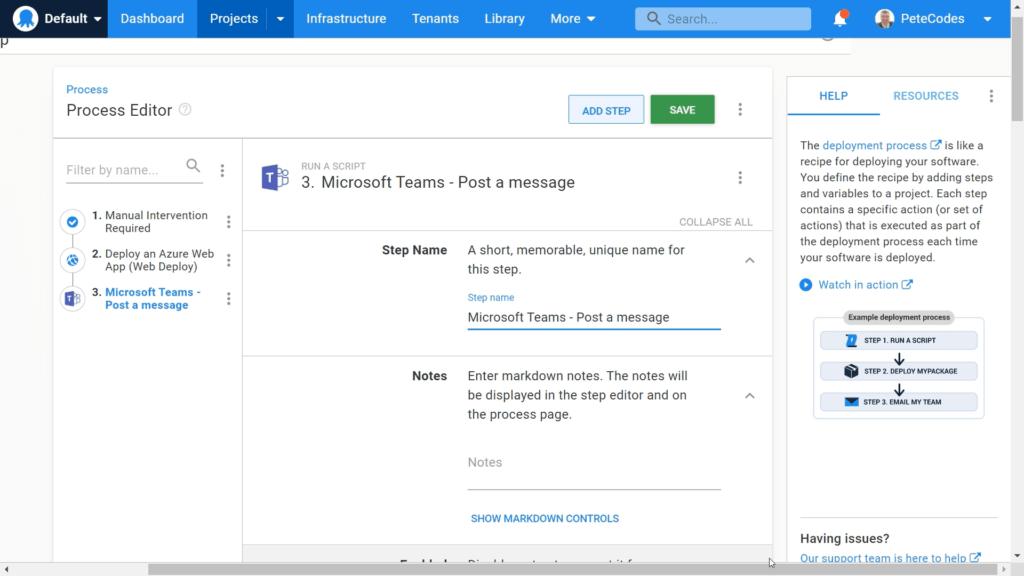Expand the More menu dropdown

click(x=573, y=18)
